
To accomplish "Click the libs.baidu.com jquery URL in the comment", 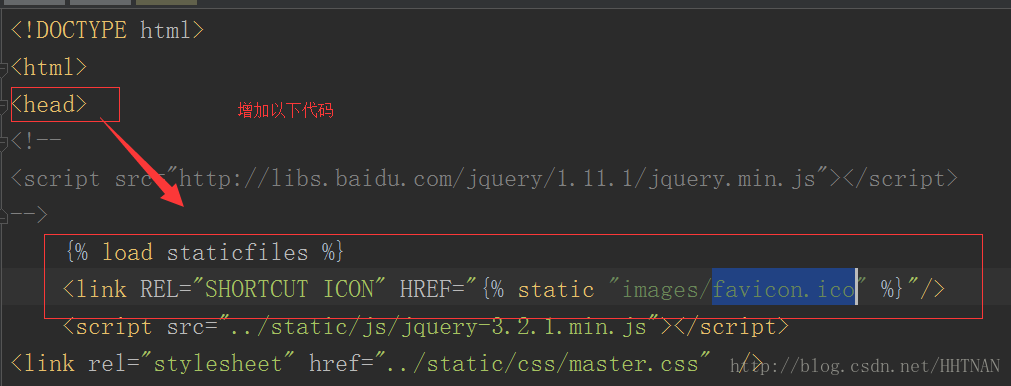I will pyautogui.click(x=498, y=179).
